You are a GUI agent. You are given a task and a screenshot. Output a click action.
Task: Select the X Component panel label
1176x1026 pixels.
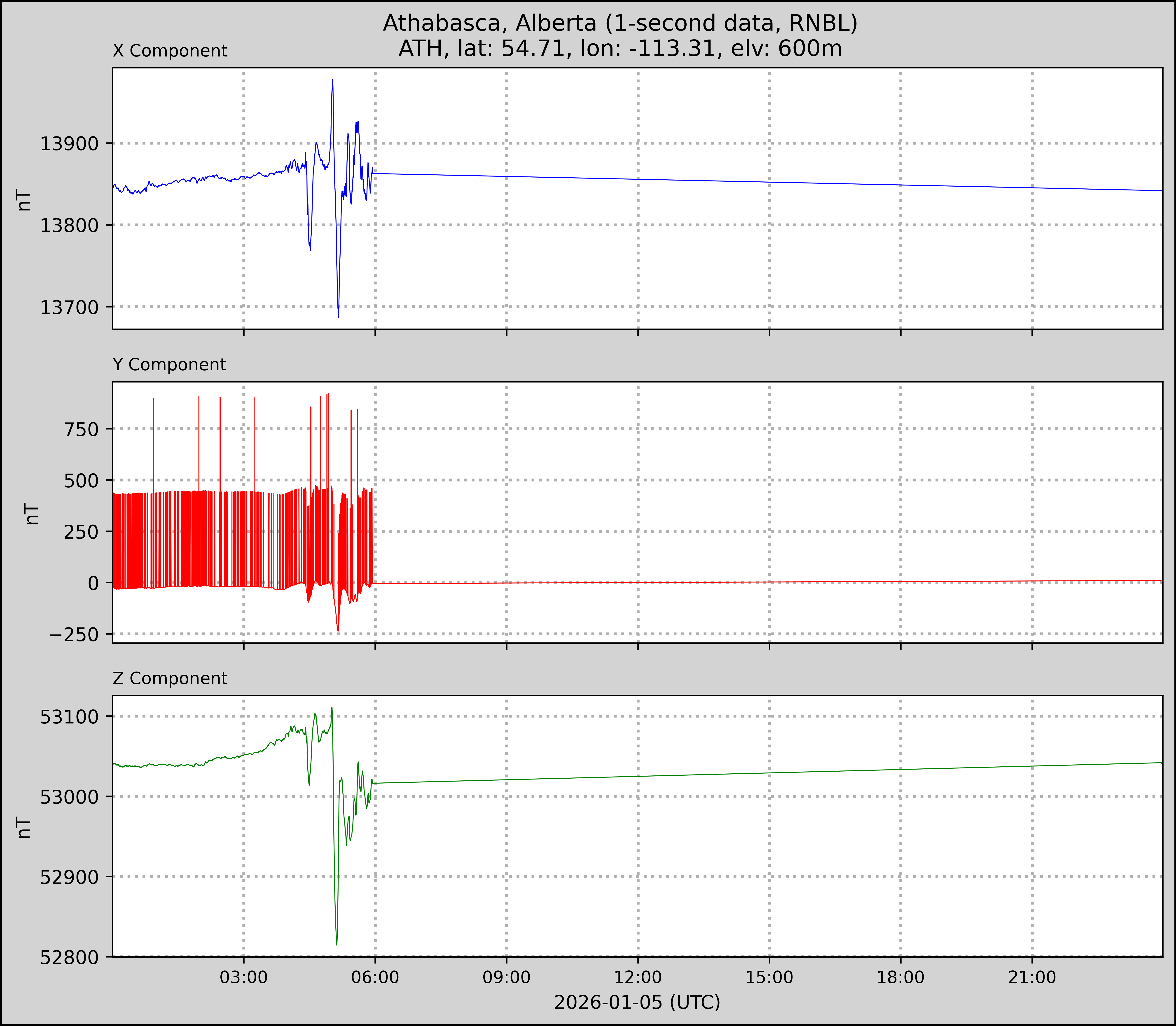(x=170, y=51)
